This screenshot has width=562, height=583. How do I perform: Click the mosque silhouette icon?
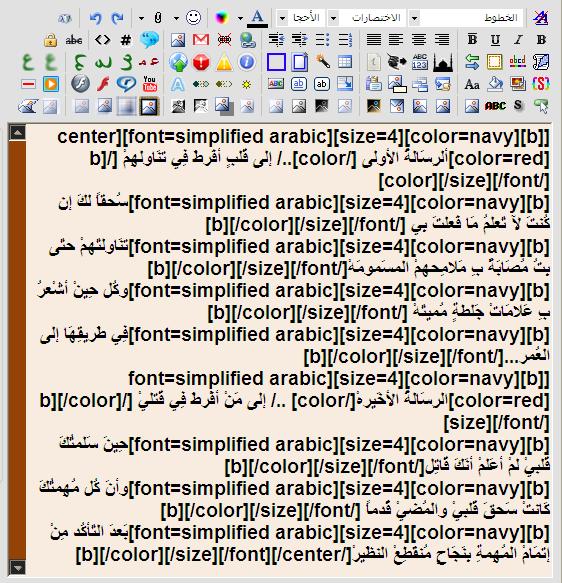point(442,62)
